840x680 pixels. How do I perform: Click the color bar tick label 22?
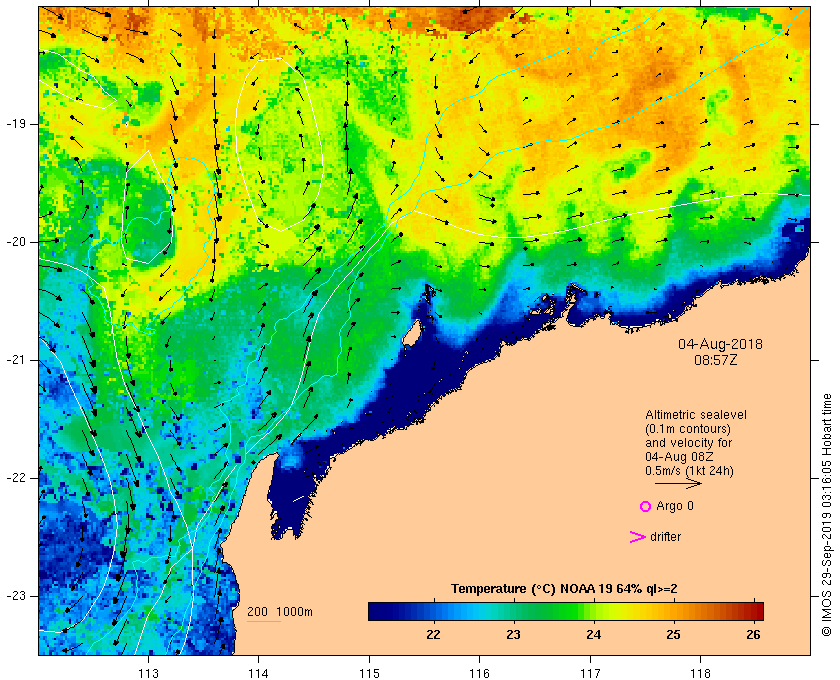click(433, 635)
